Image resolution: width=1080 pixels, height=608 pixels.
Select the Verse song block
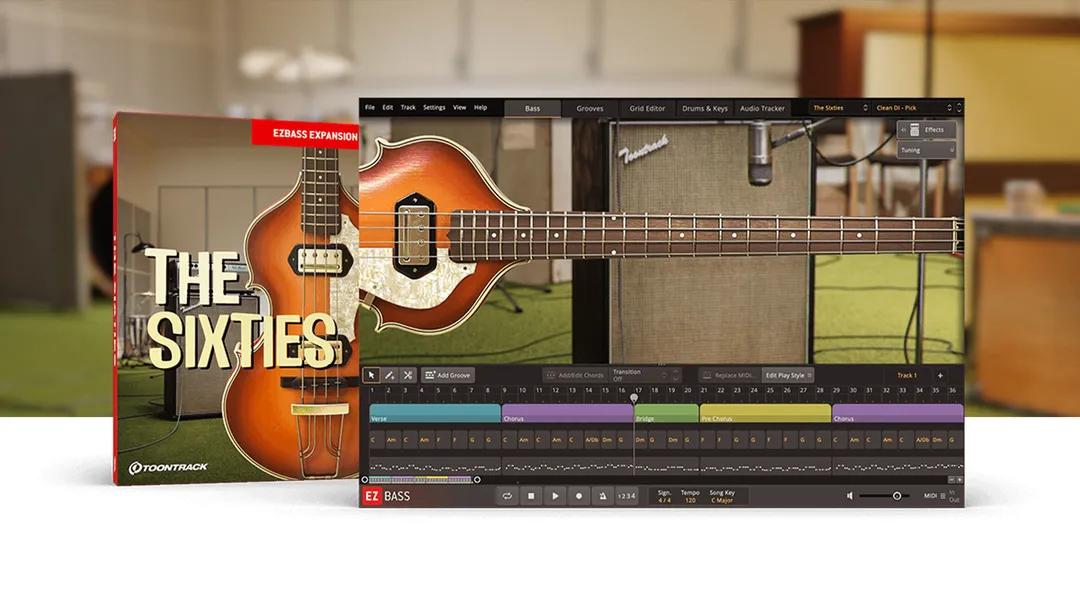click(435, 413)
